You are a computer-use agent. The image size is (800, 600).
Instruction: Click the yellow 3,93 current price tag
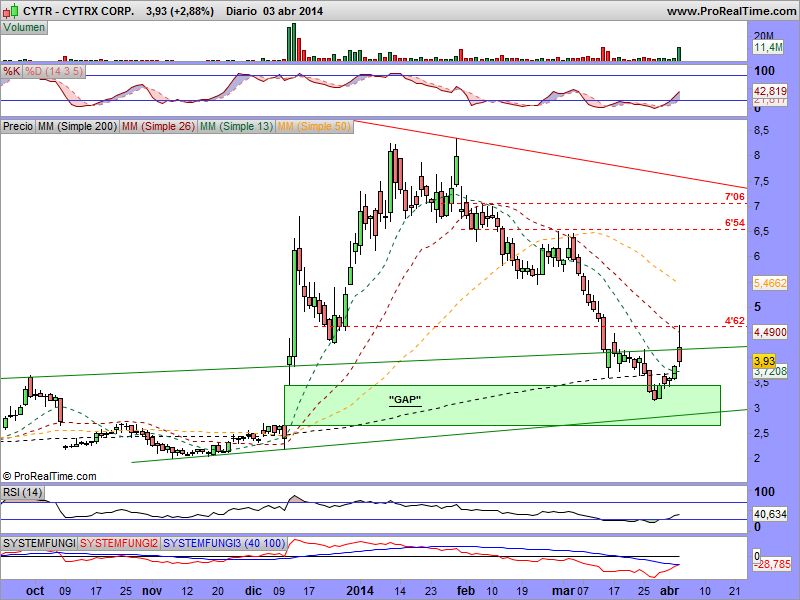pyautogui.click(x=764, y=361)
